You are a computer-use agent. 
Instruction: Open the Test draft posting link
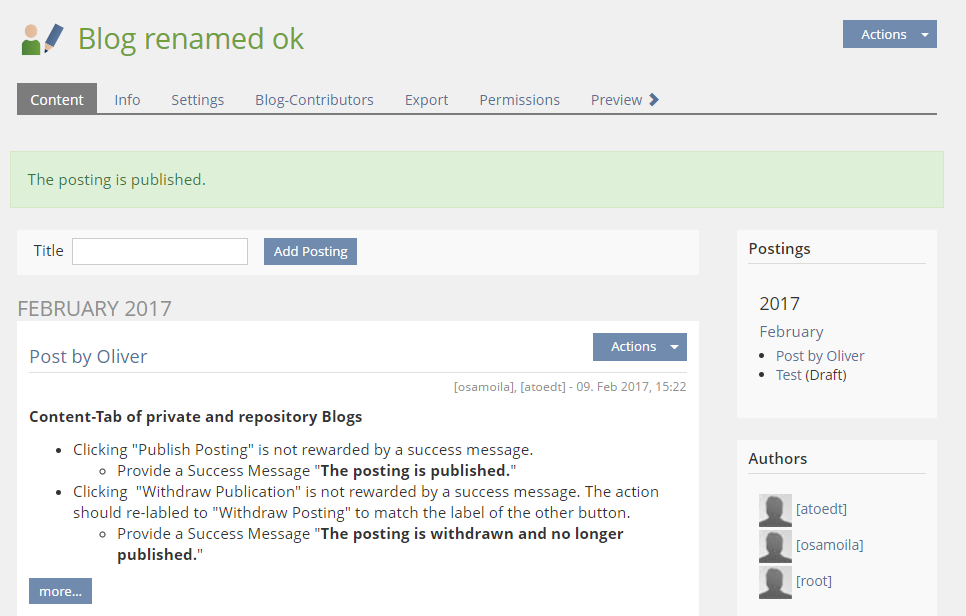click(788, 375)
